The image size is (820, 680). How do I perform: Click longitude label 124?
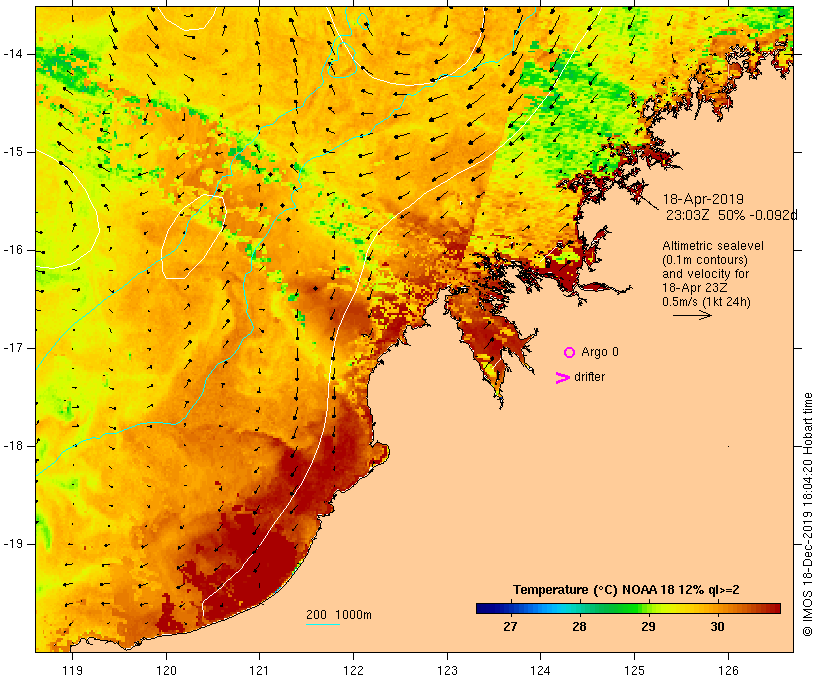pyautogui.click(x=541, y=670)
